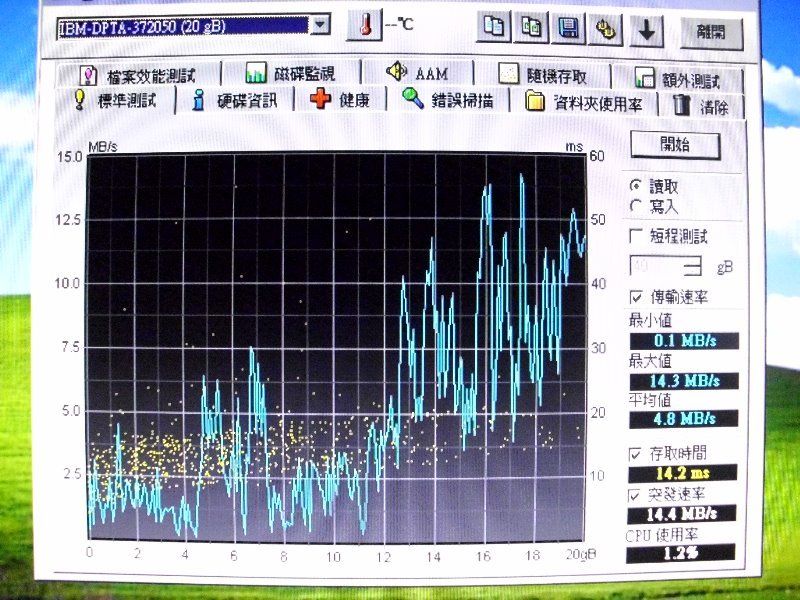This screenshot has width=800, height=600.
Task: Click the 開始 start button
Action: coord(675,145)
